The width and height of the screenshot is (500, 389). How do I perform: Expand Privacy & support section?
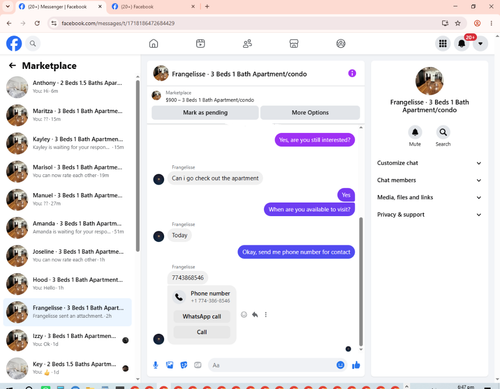click(429, 215)
